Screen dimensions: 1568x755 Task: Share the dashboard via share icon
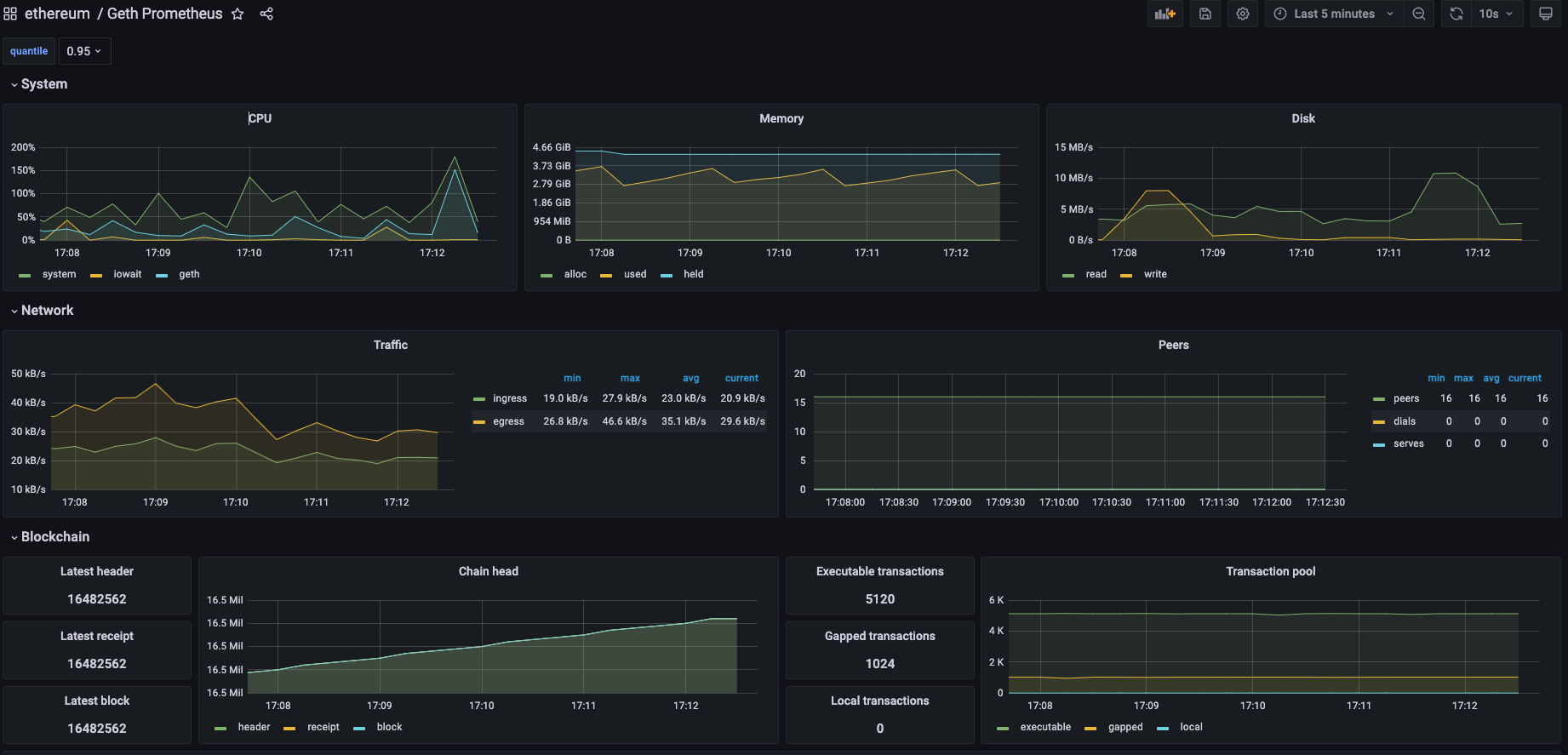[266, 14]
